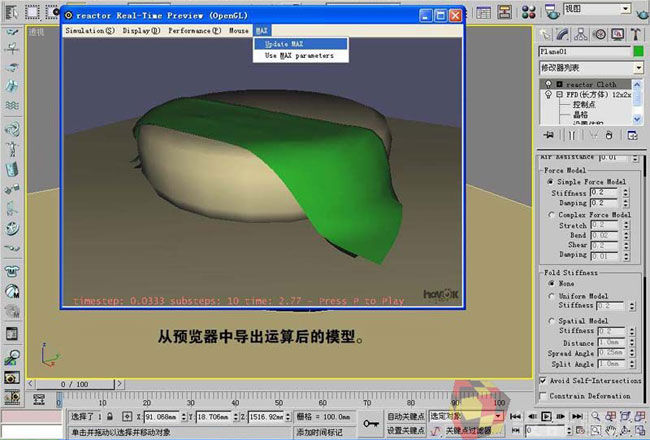Screen dimensions: 650x440
Task: Switch to the Utilities hammer tab
Action: click(635, 35)
